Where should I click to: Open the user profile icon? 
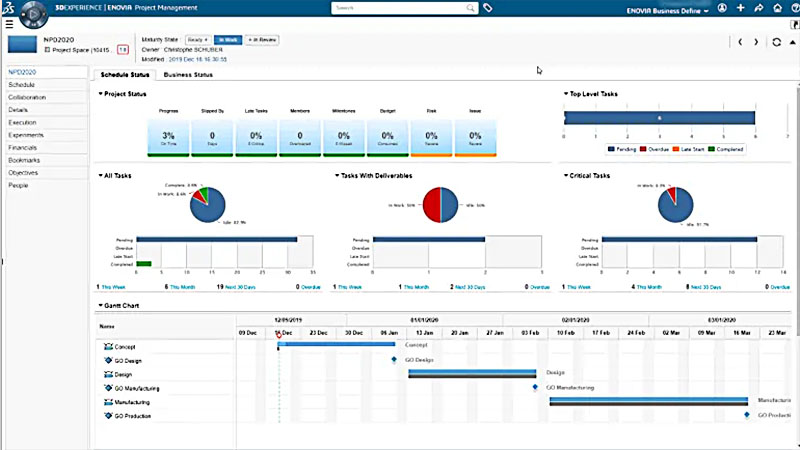point(722,8)
